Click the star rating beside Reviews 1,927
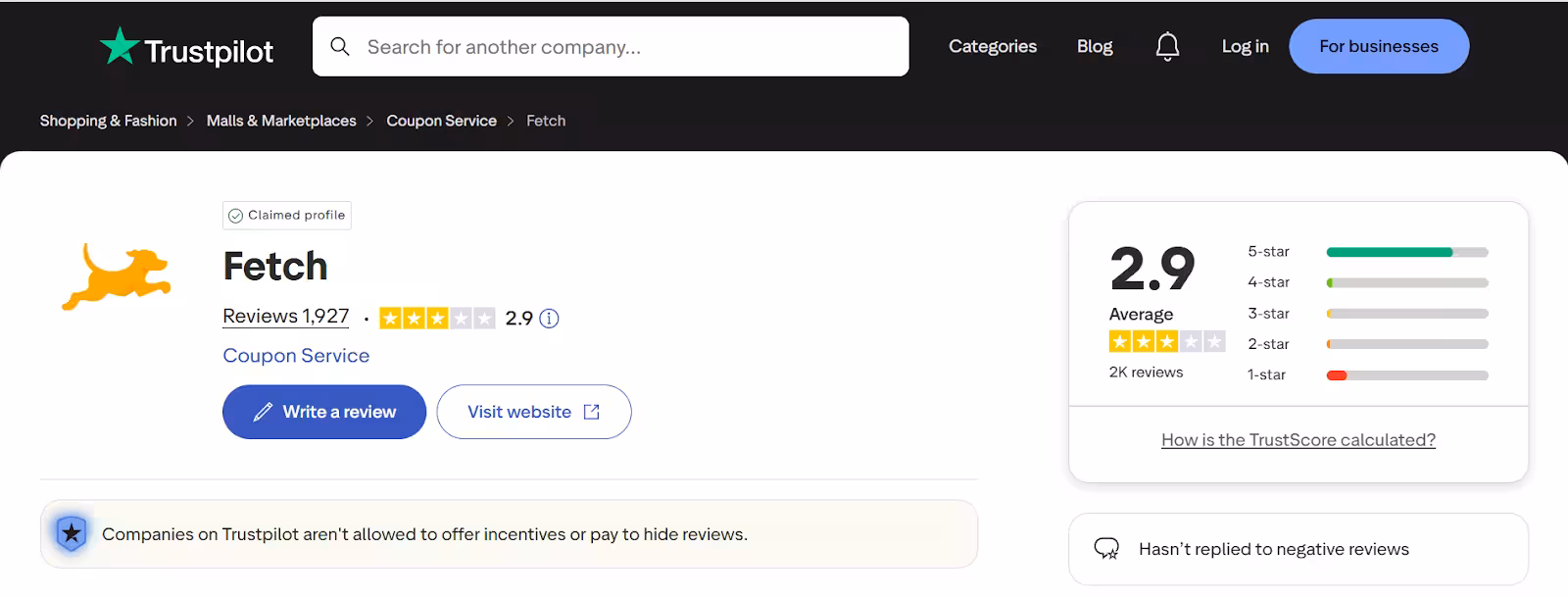1568x598 pixels. point(437,319)
